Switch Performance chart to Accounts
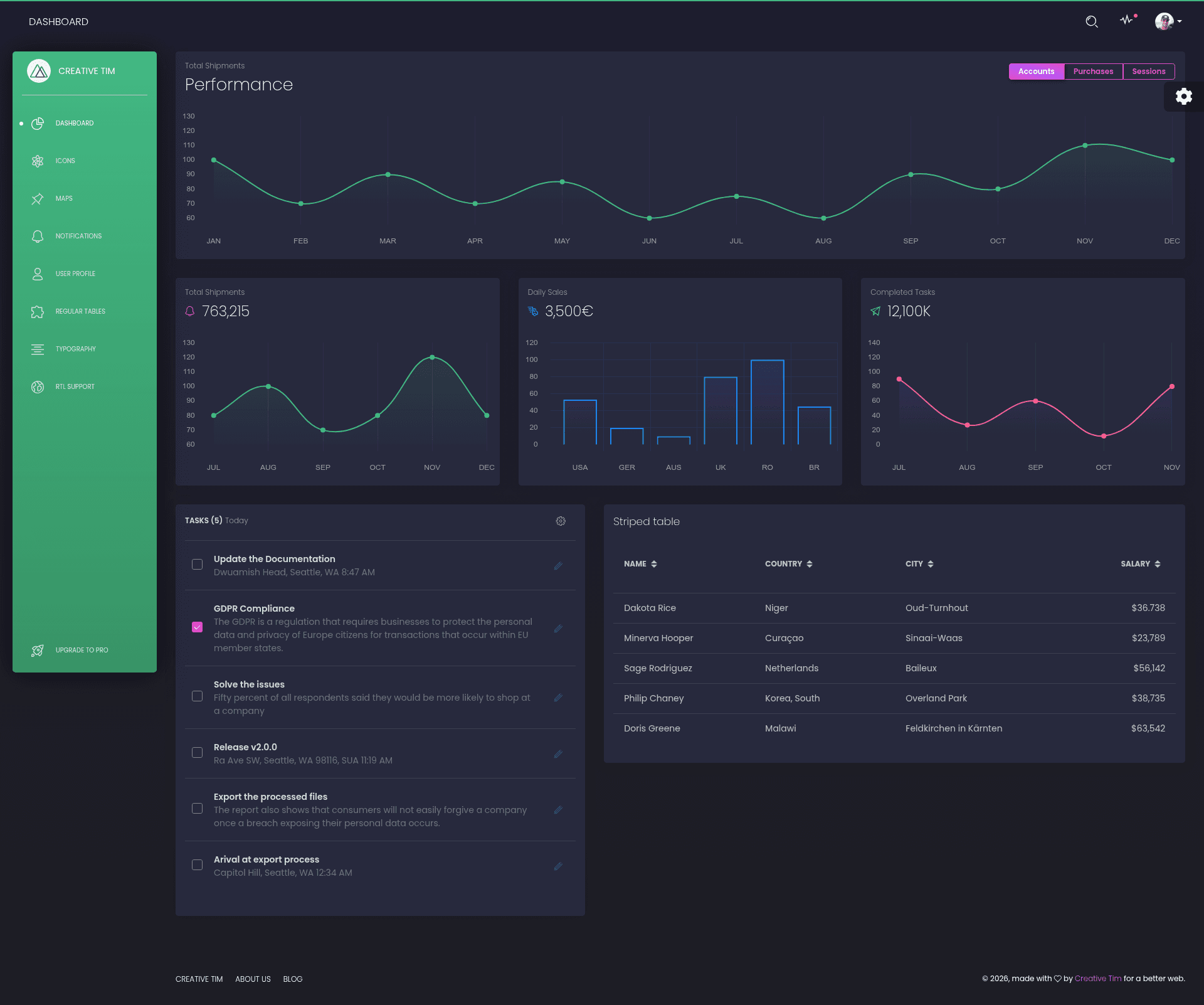 pyautogui.click(x=1036, y=72)
